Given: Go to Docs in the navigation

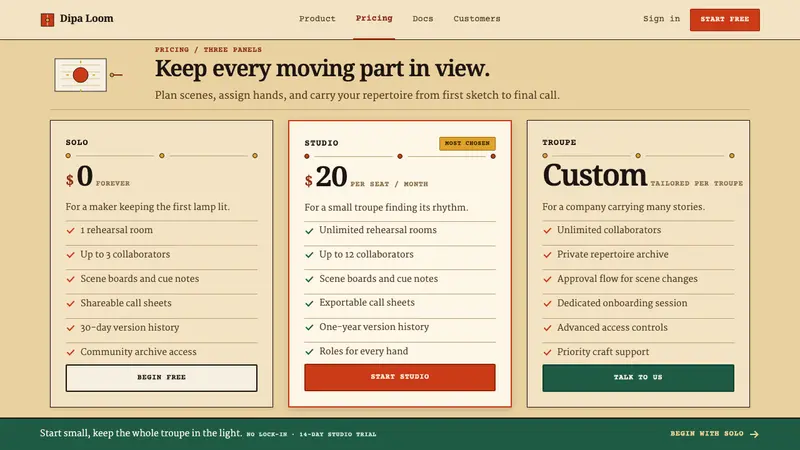Looking at the screenshot, I should tap(423, 19).
